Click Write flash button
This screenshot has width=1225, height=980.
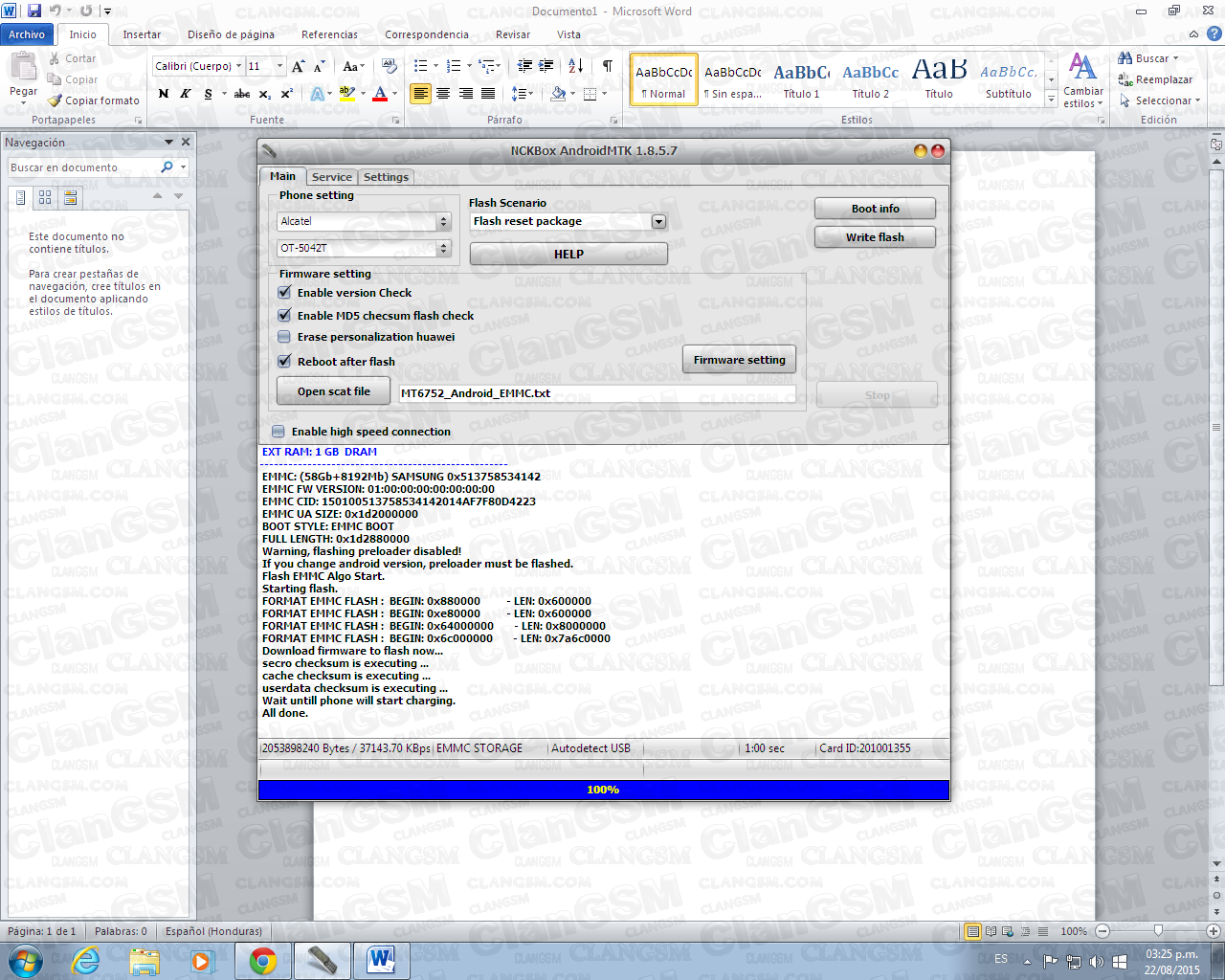[875, 237]
